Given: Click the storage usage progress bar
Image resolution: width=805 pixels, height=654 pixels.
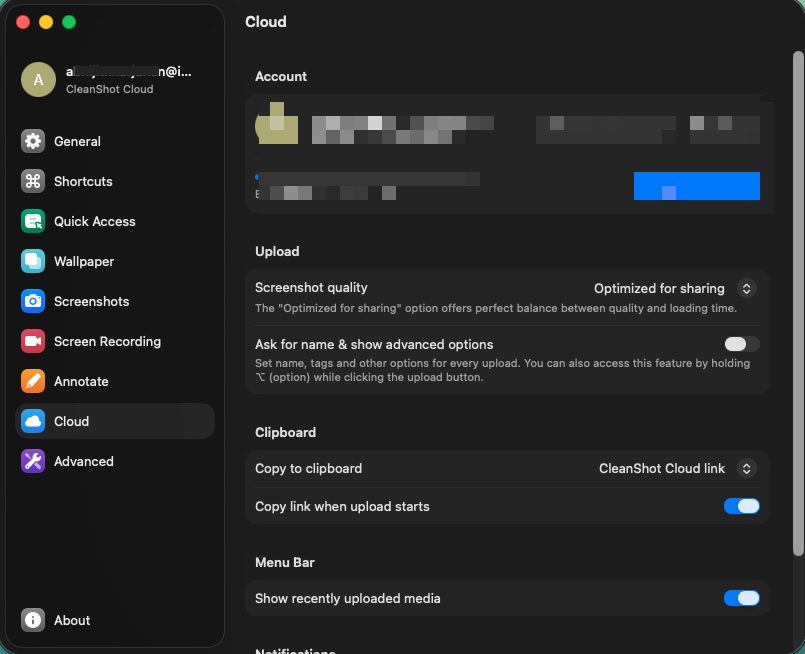Looking at the screenshot, I should click(x=368, y=178).
